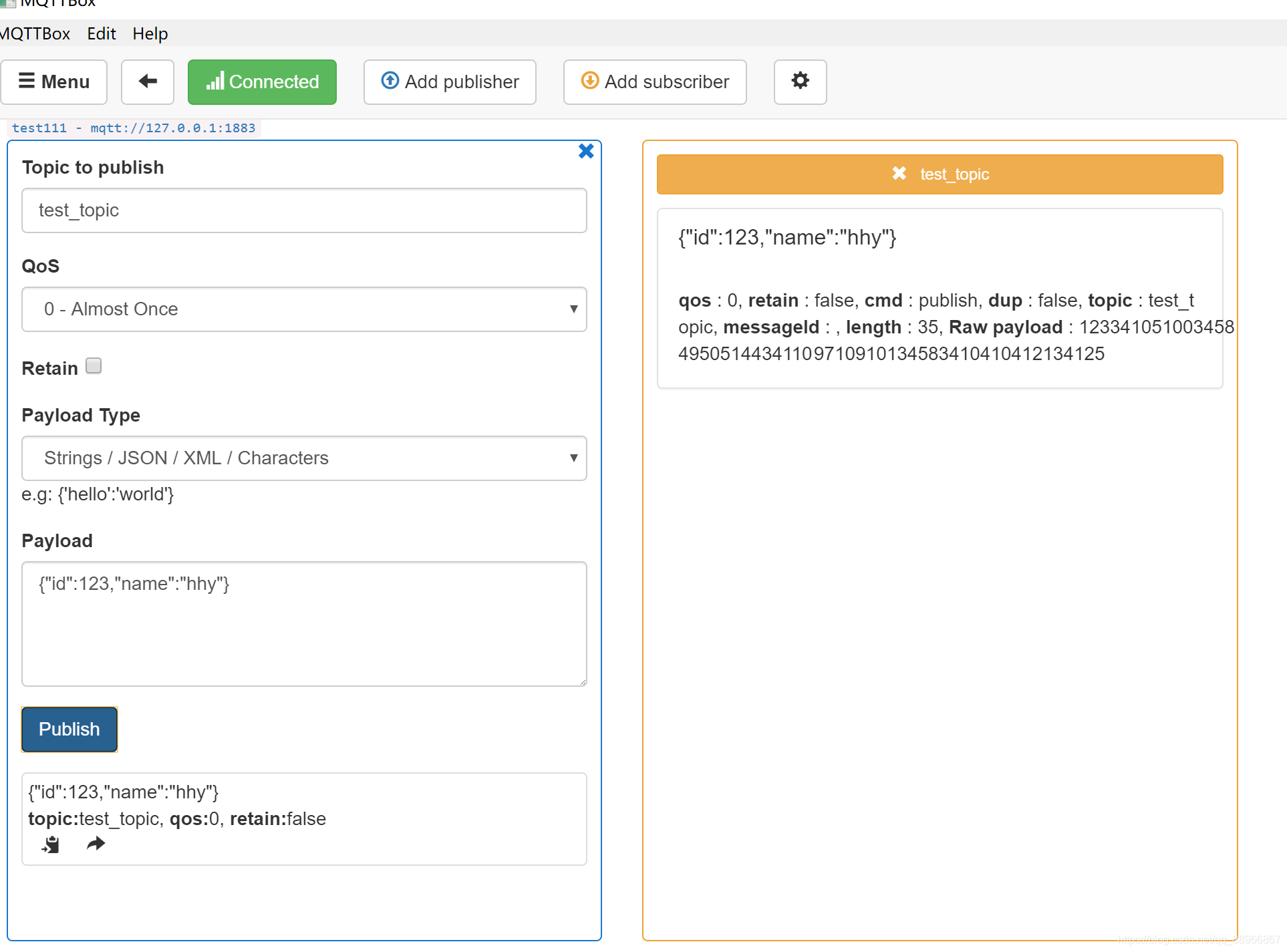1287x952 pixels.
Task: Open the Edit menu
Action: pos(102,33)
